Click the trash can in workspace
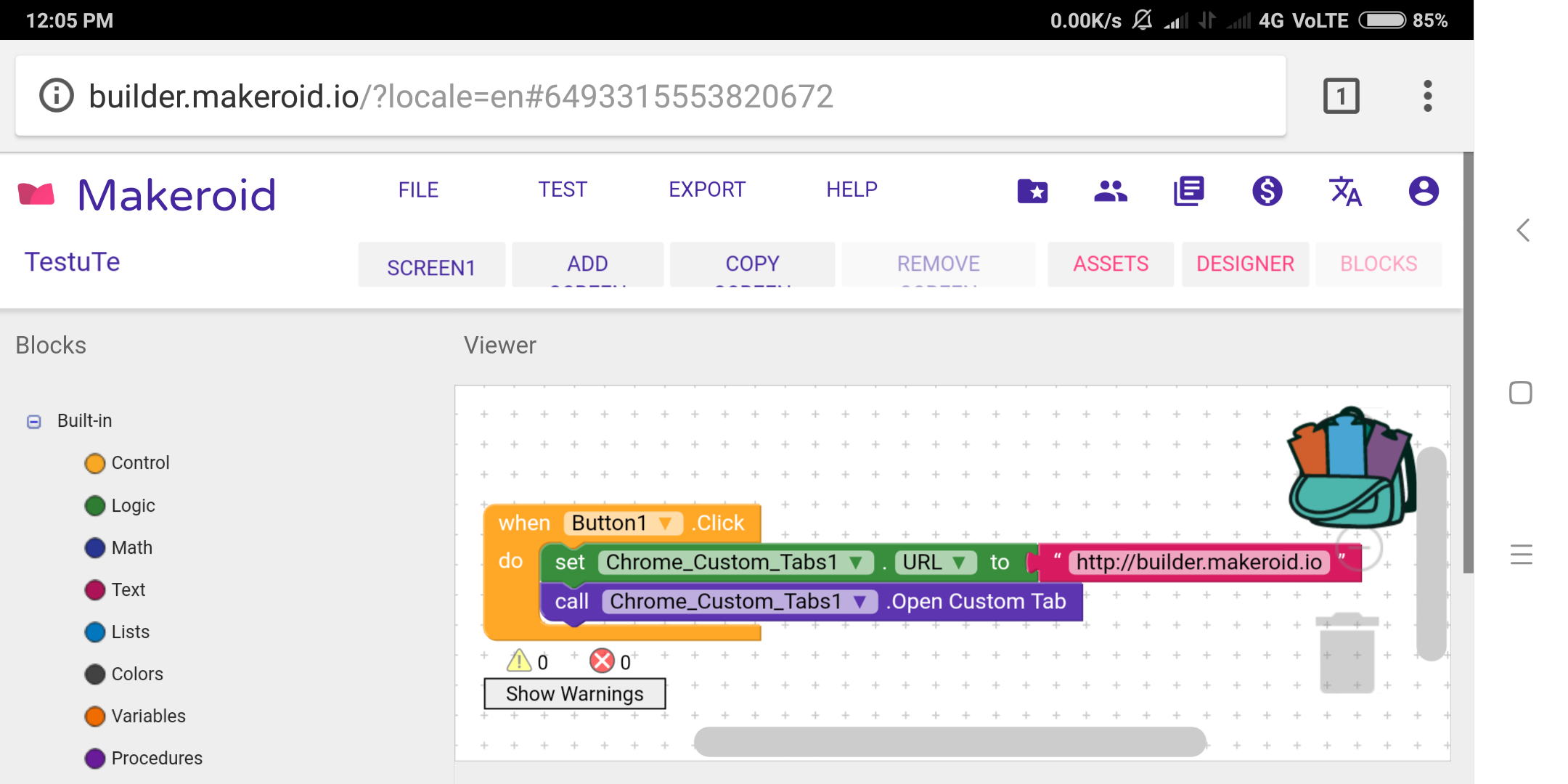The image size is (1568, 784). pos(1347,653)
